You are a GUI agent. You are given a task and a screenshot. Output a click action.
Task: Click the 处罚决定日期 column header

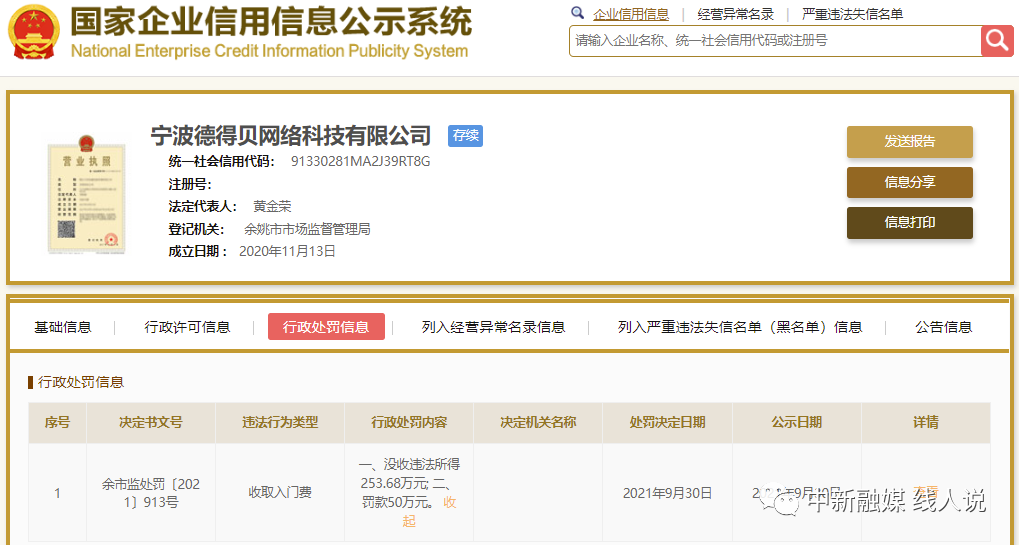[667, 423]
